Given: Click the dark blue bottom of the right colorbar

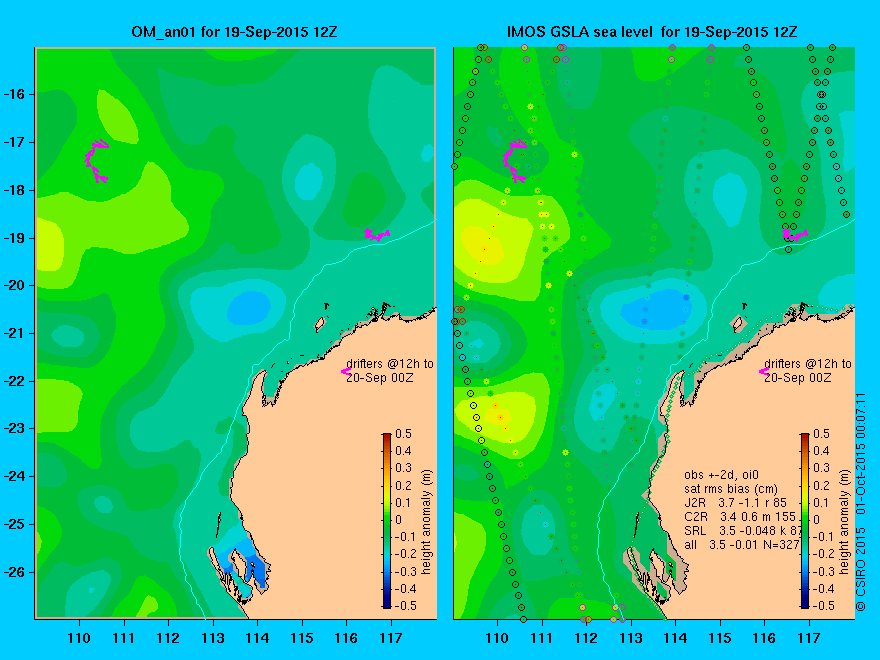Looking at the screenshot, I should click(805, 603).
